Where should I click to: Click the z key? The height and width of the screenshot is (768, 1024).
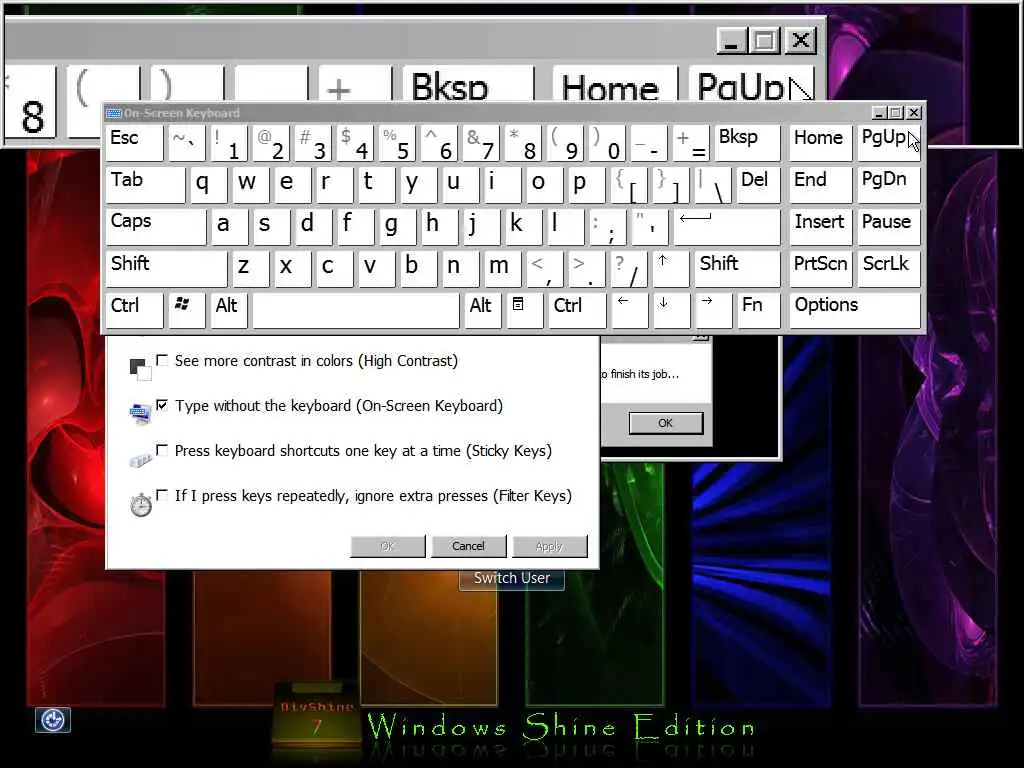(x=250, y=268)
